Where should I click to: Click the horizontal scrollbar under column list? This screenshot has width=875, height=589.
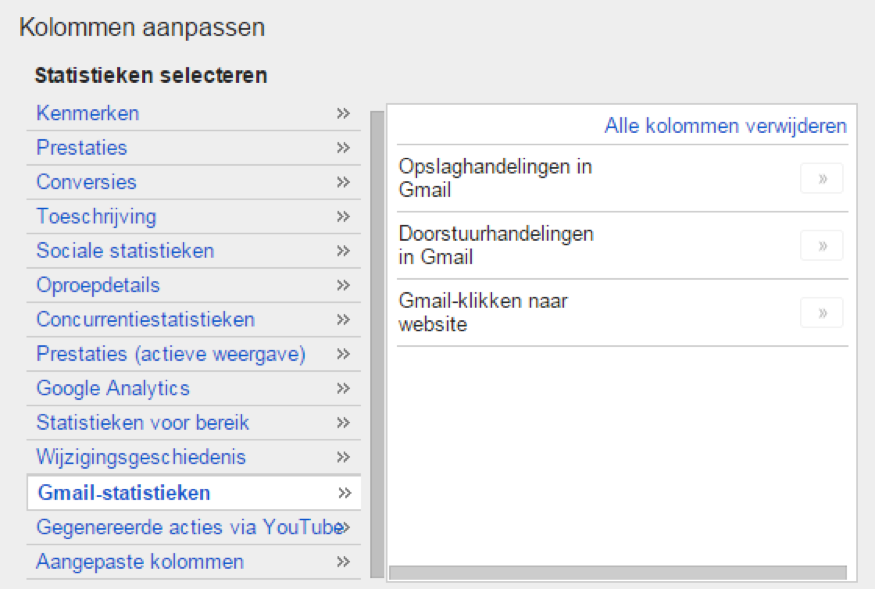click(x=618, y=572)
